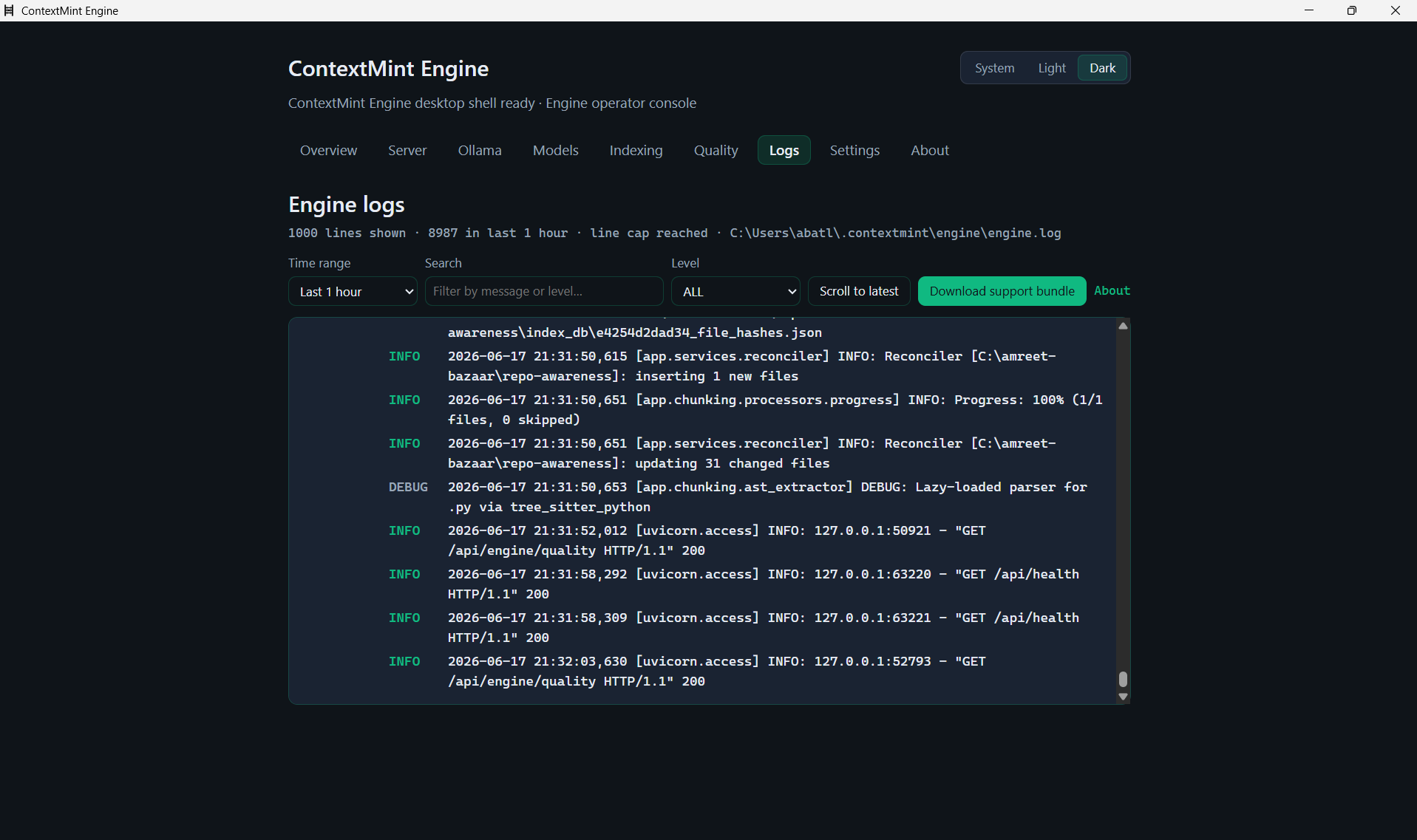Focus the log Search filter field
This screenshot has height=840, width=1417.
pyautogui.click(x=544, y=291)
